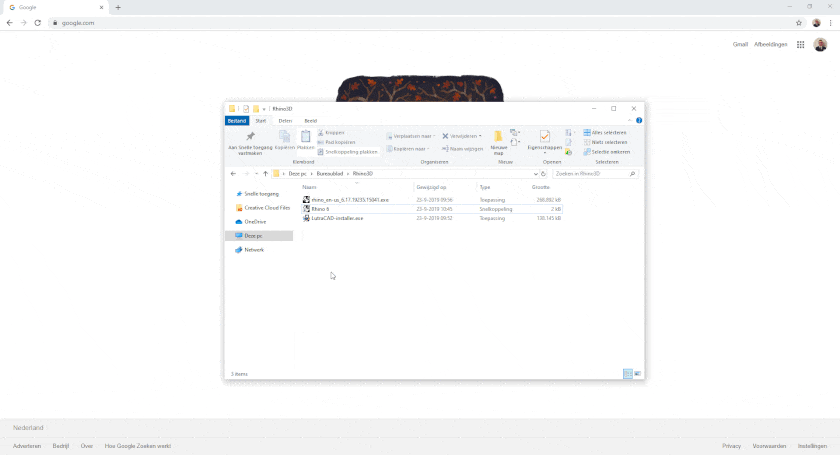Click the Bewerken icon in Openen group

[x=568, y=142]
